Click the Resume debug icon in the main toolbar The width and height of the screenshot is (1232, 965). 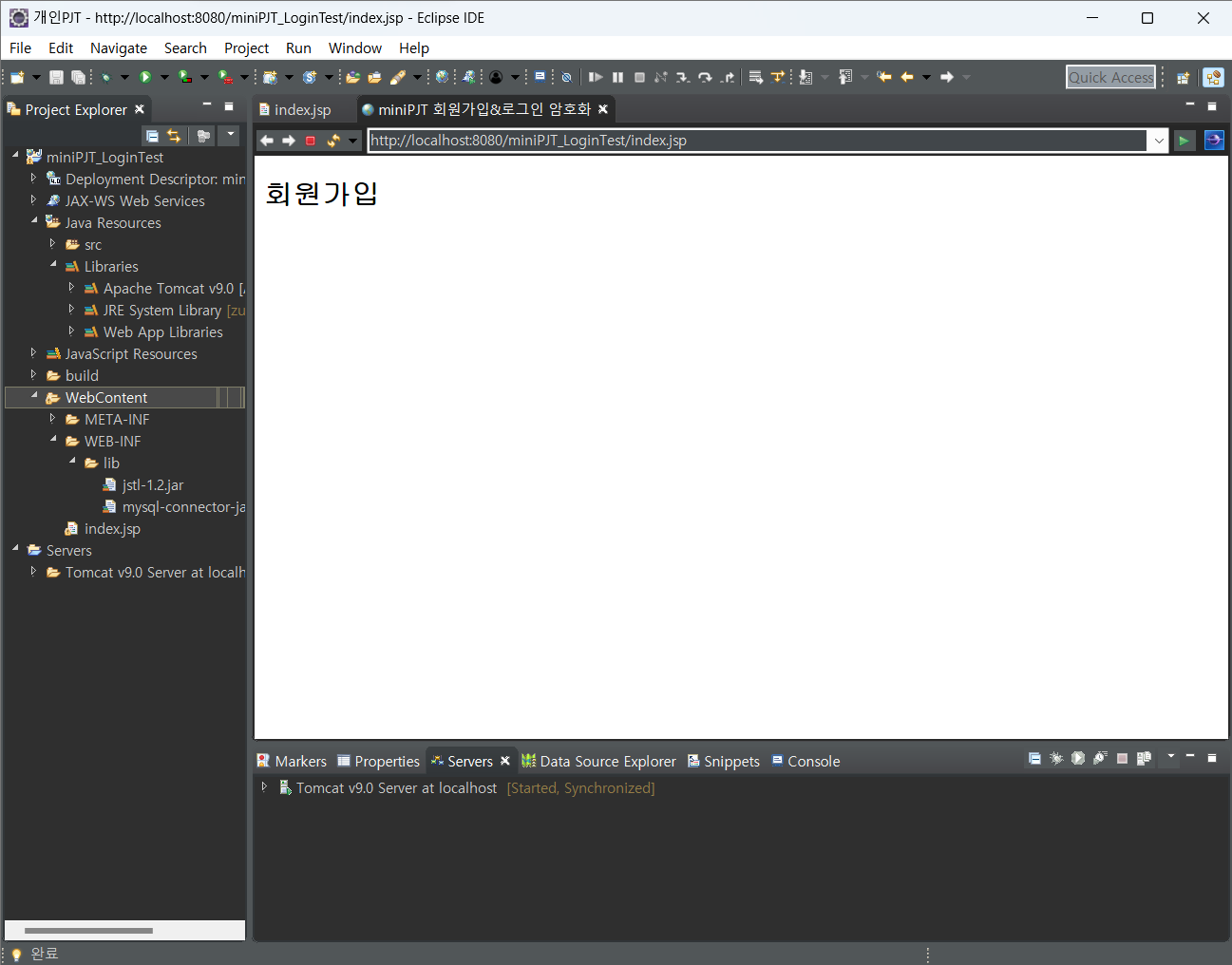[x=596, y=77]
